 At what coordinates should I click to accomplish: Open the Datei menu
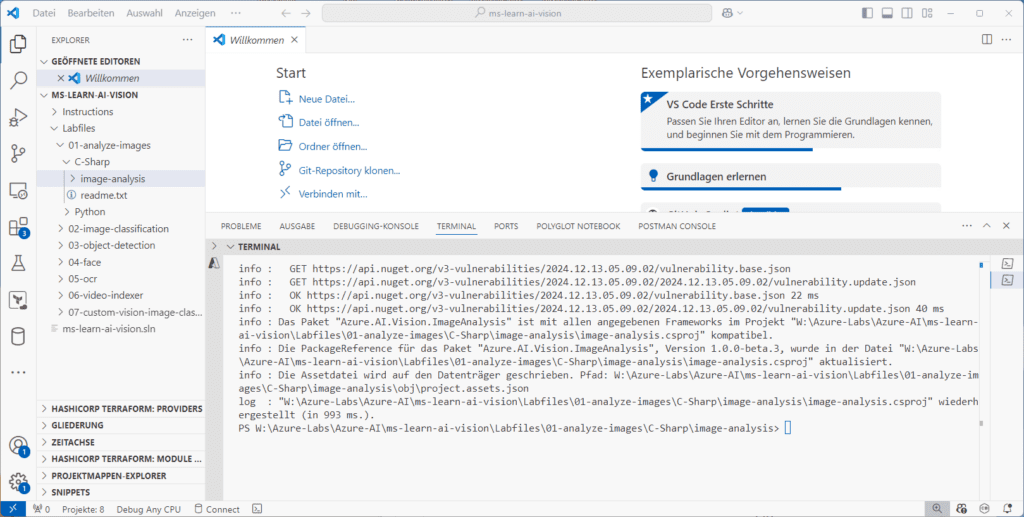(44, 13)
